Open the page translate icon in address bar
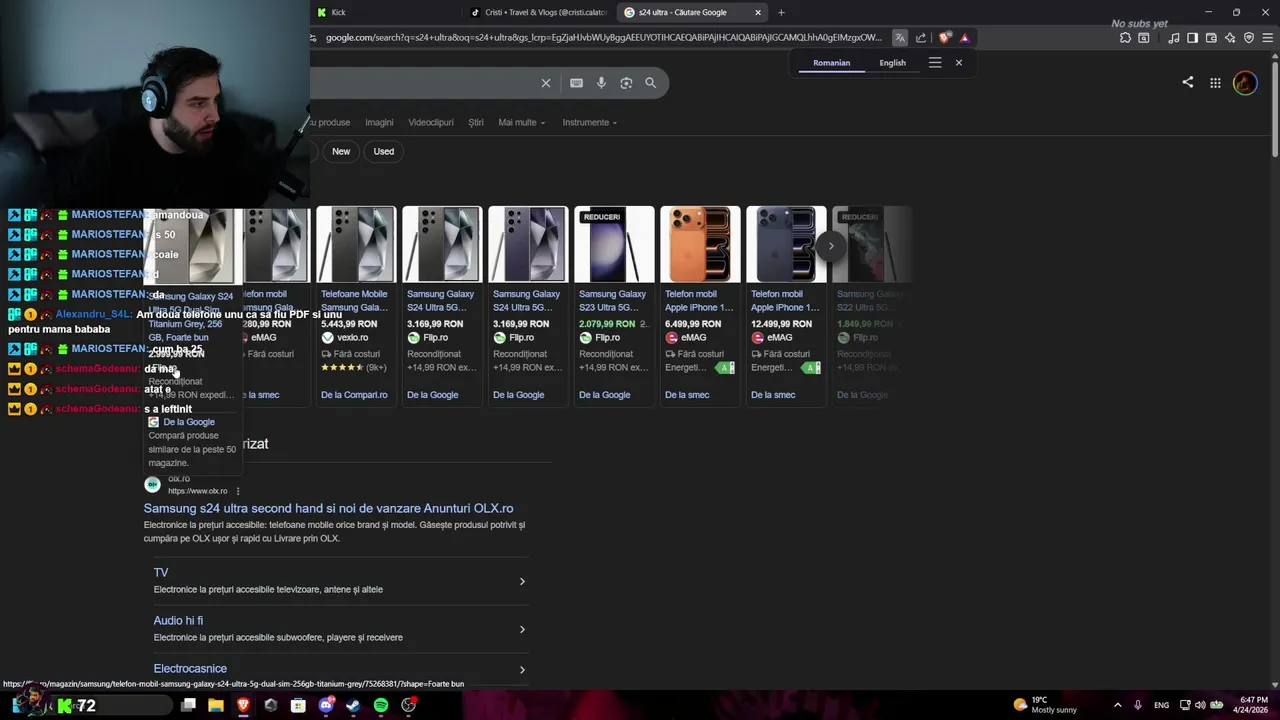 point(900,38)
